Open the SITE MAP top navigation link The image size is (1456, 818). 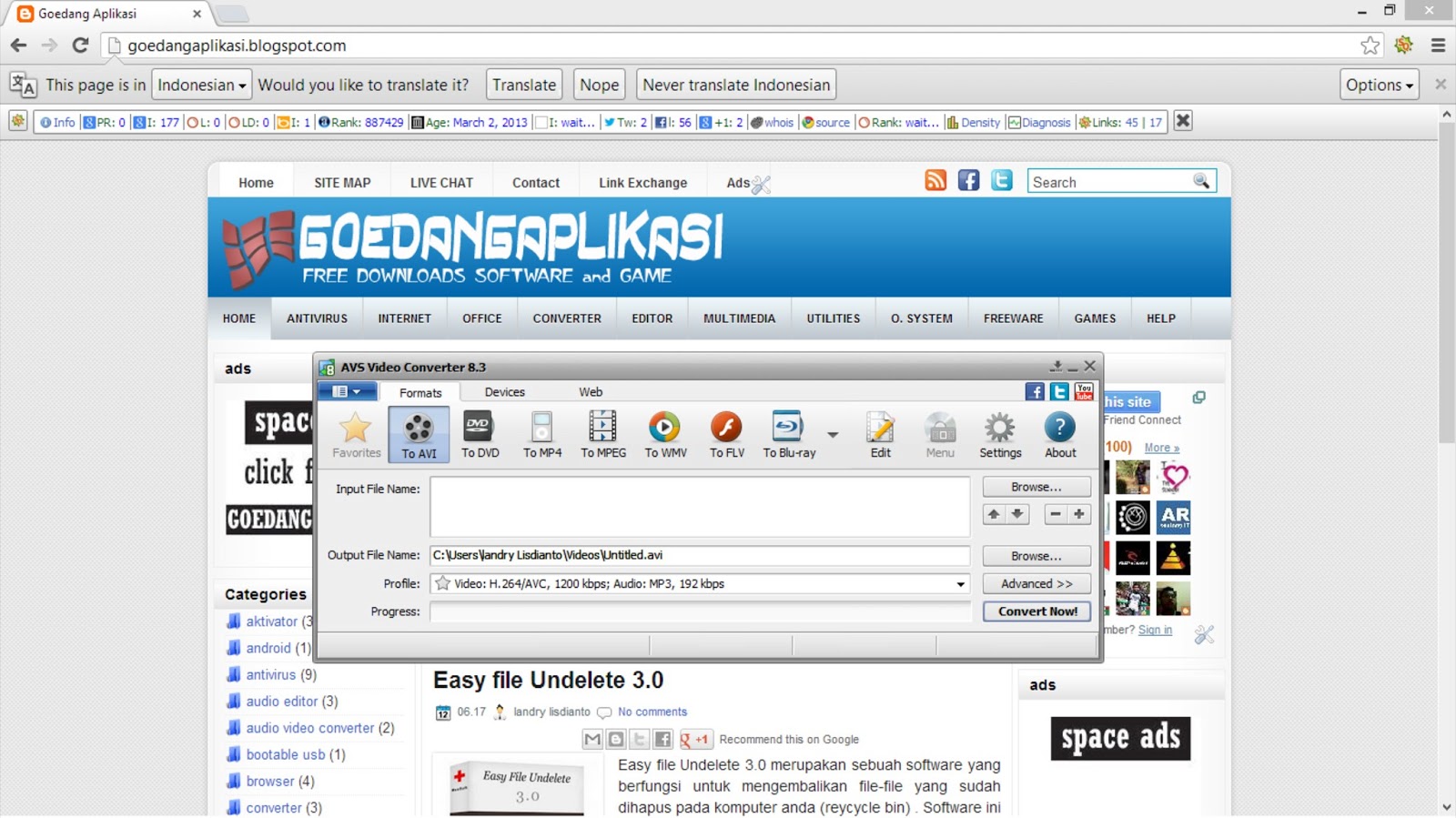(342, 183)
